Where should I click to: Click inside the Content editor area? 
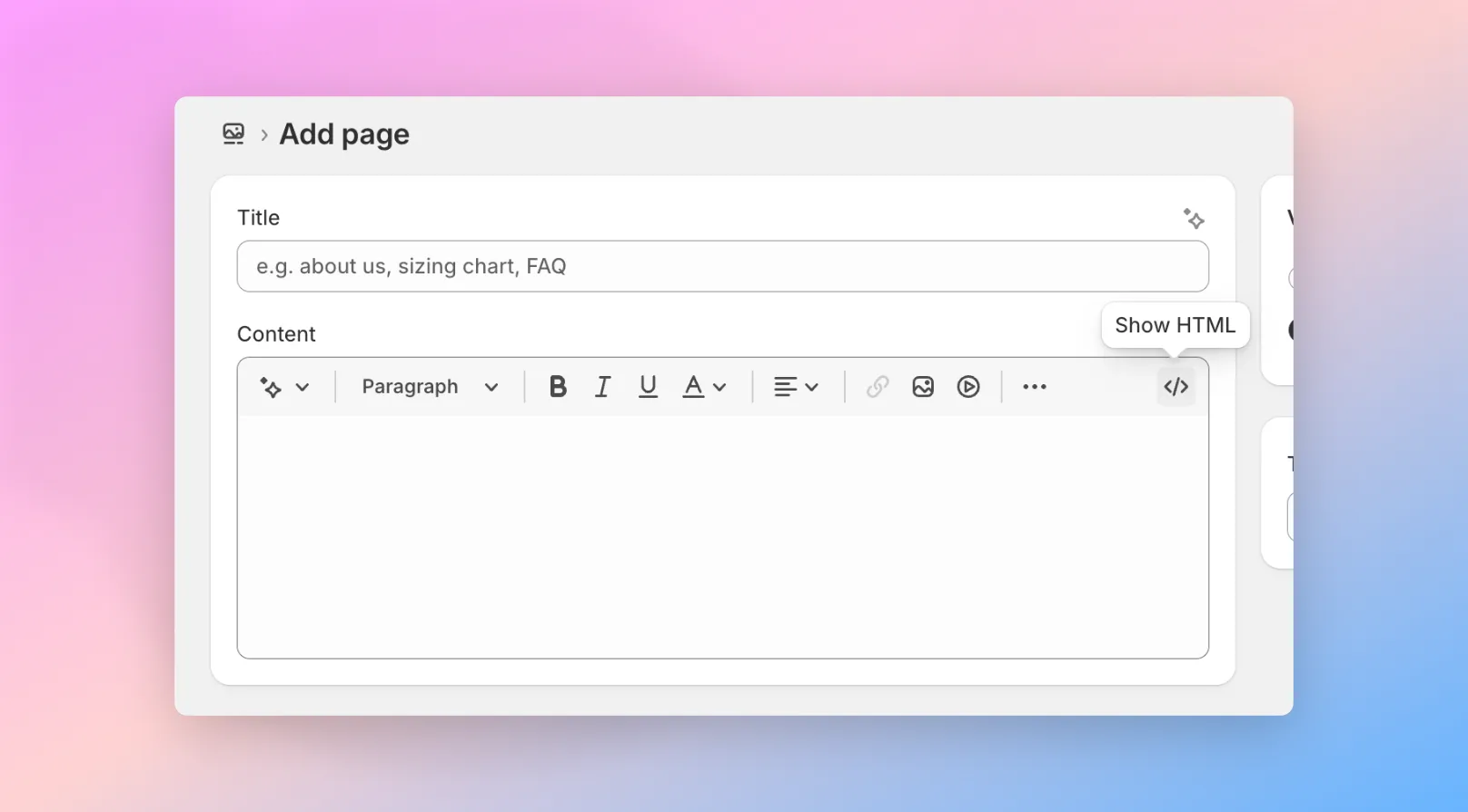[722, 536]
